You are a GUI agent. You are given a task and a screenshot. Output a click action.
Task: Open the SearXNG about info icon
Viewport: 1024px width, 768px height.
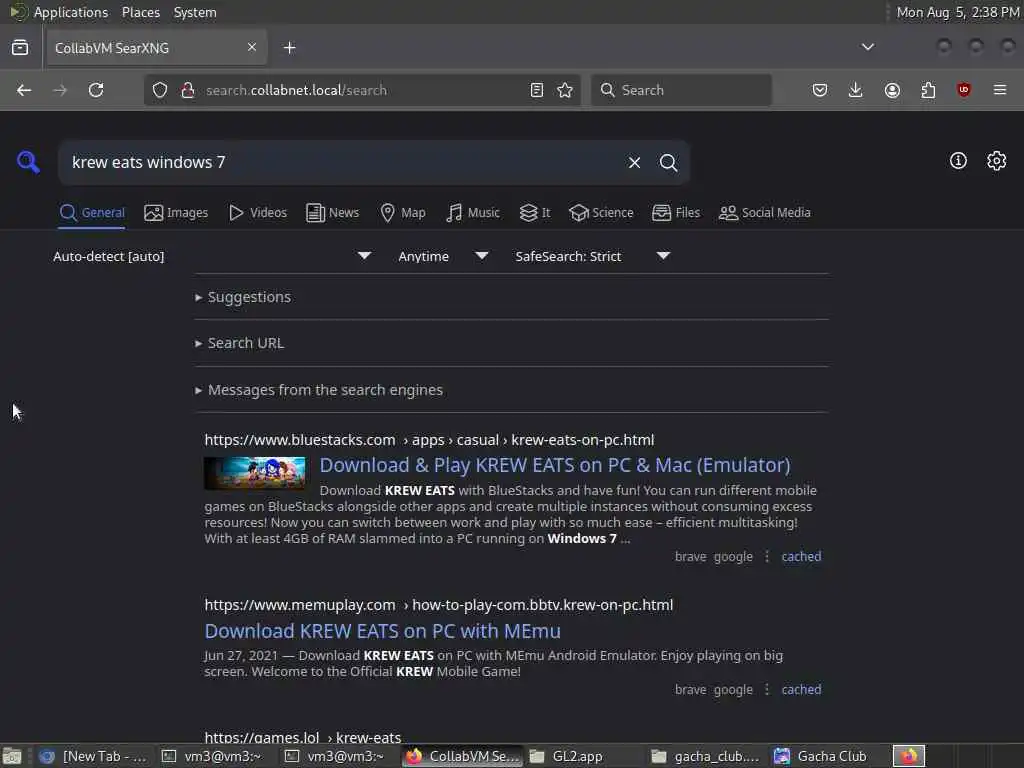pyautogui.click(x=958, y=161)
